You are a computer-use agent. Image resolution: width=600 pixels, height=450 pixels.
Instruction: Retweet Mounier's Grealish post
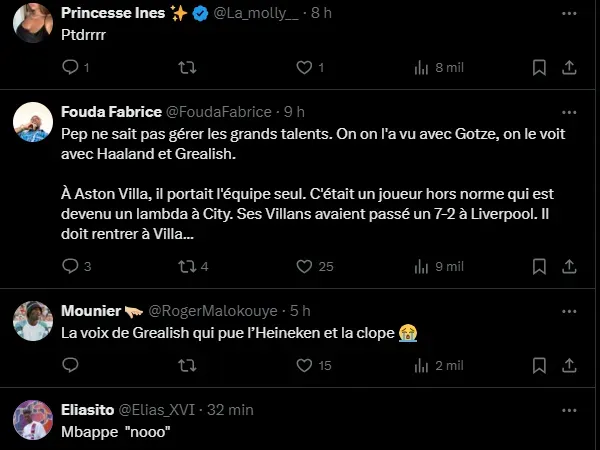click(186, 366)
